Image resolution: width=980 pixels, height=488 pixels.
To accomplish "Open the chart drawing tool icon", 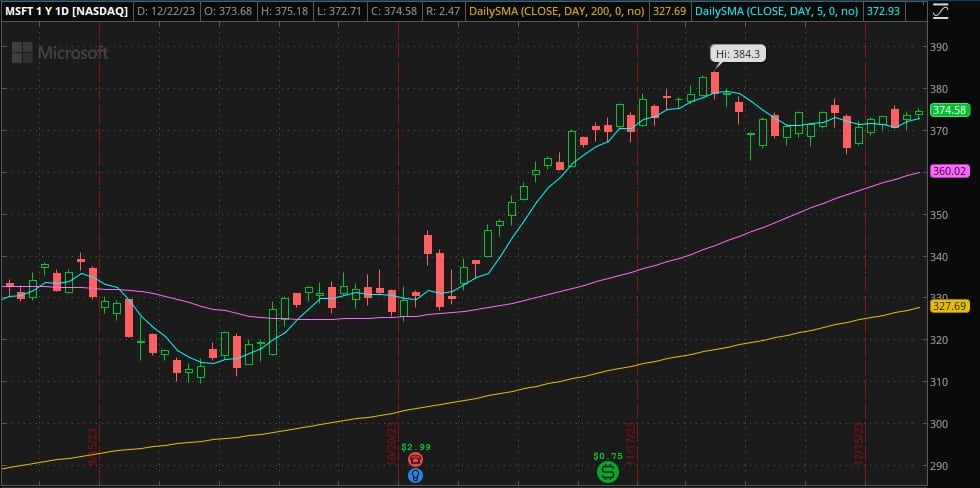I will pos(939,12).
